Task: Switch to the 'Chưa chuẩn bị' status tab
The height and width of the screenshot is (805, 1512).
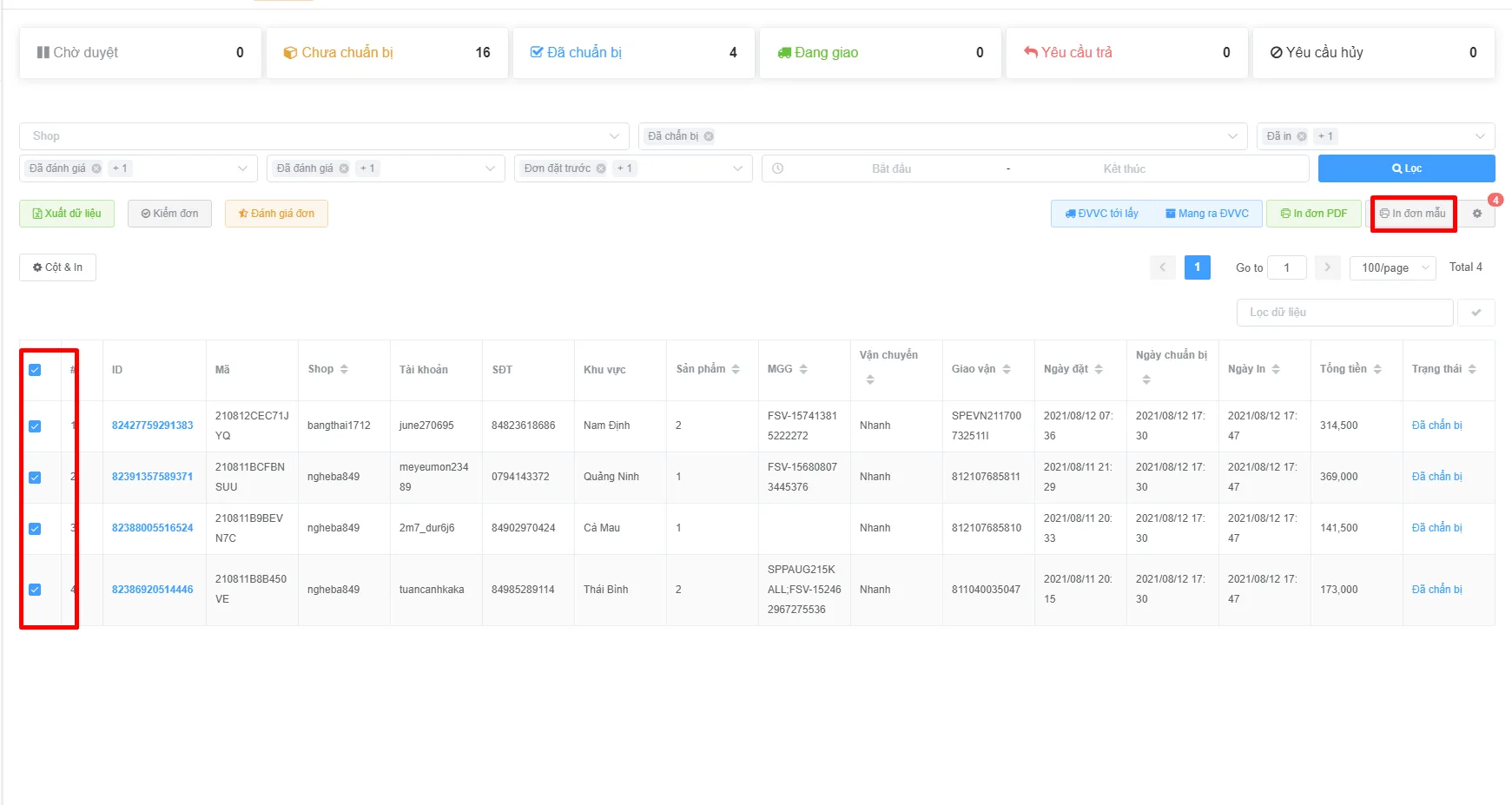Action: coord(386,53)
